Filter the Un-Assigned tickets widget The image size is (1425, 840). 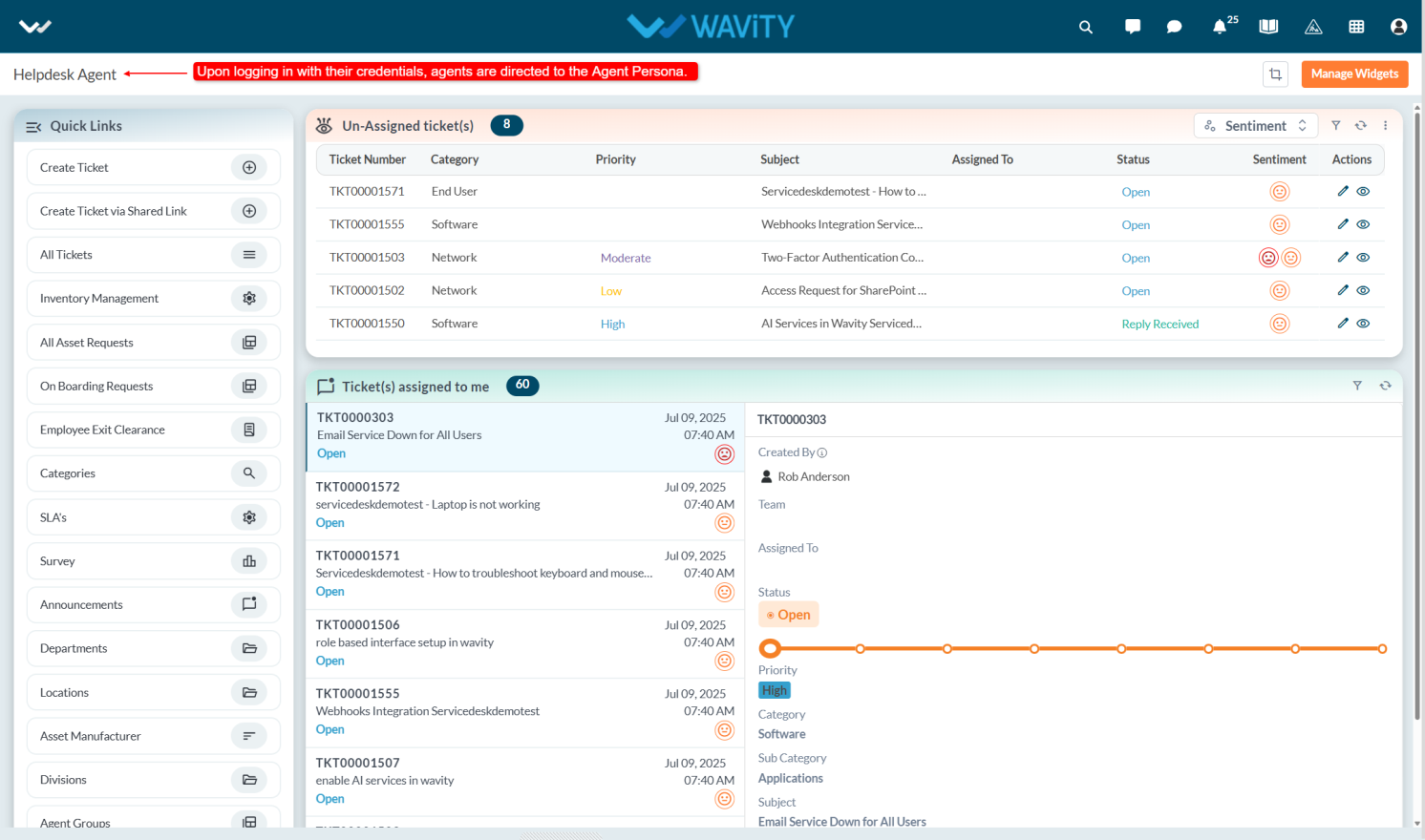click(1336, 125)
